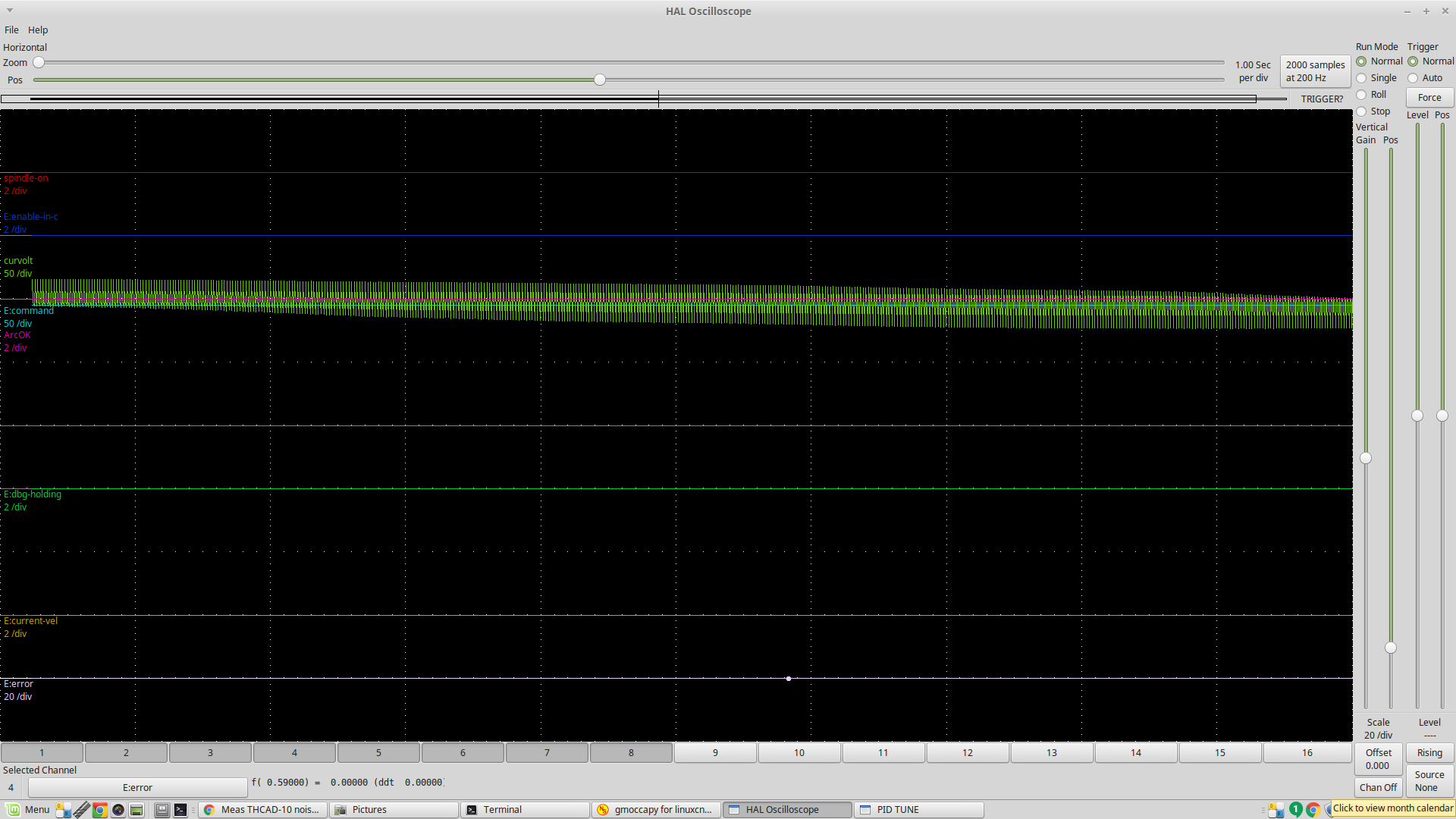Enable channel 12 button

tap(968, 753)
